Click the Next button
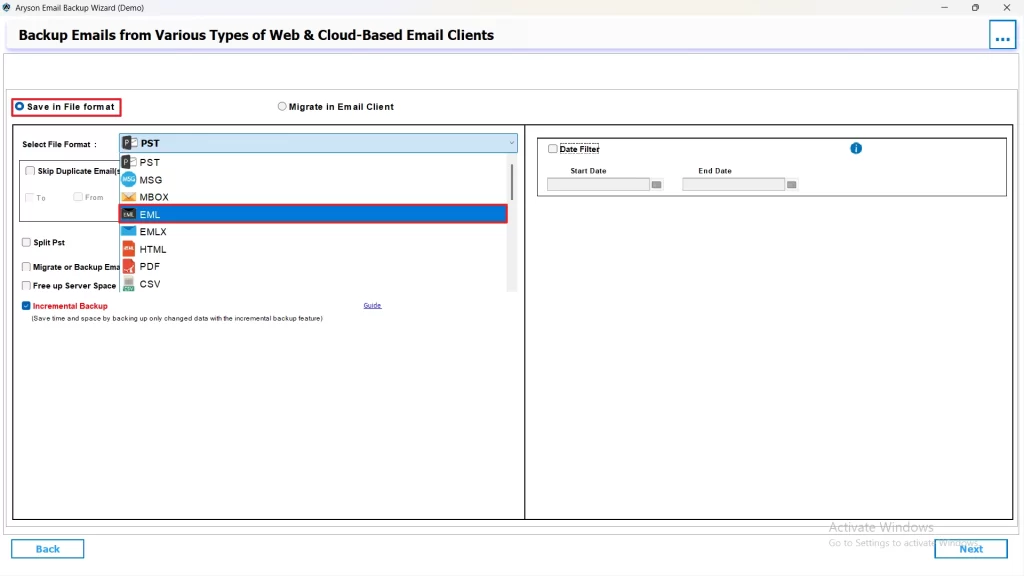 point(971,548)
